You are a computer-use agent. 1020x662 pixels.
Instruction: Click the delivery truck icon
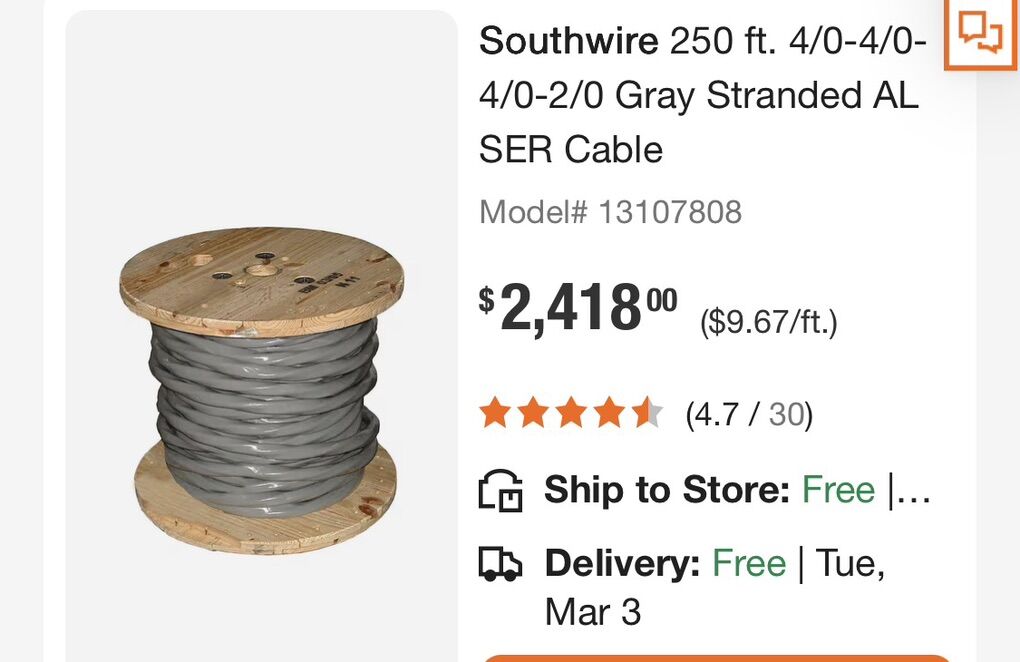tap(501, 565)
